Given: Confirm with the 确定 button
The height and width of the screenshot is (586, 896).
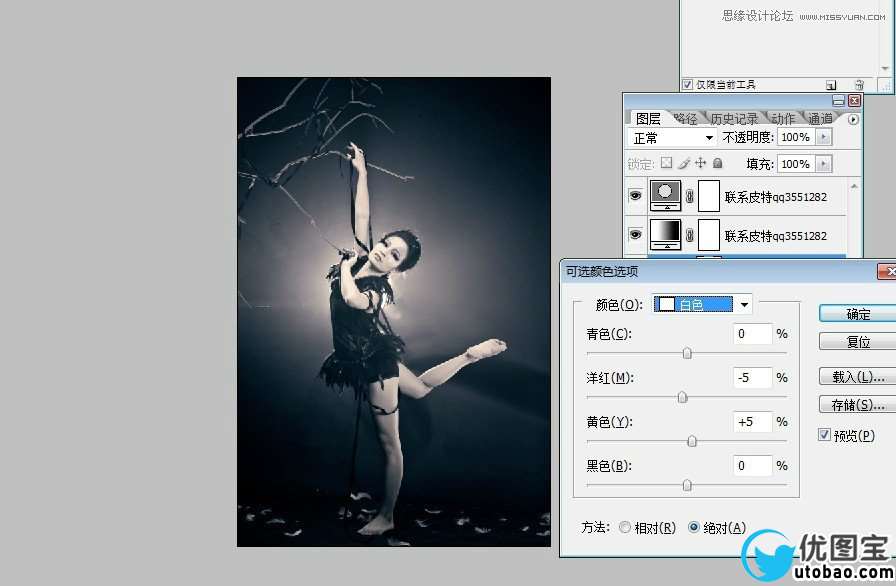Looking at the screenshot, I should point(858,314).
